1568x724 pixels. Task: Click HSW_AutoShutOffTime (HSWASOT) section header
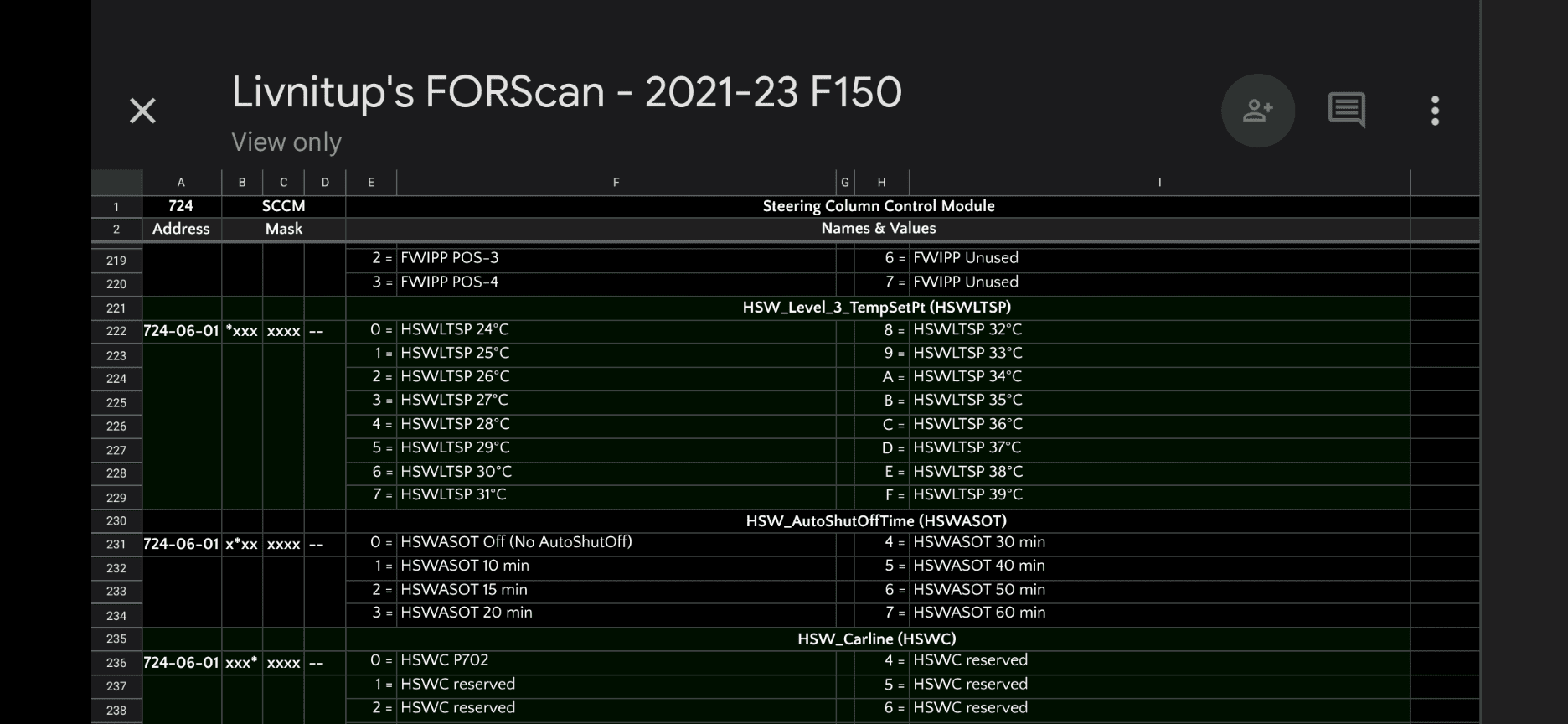pos(877,521)
